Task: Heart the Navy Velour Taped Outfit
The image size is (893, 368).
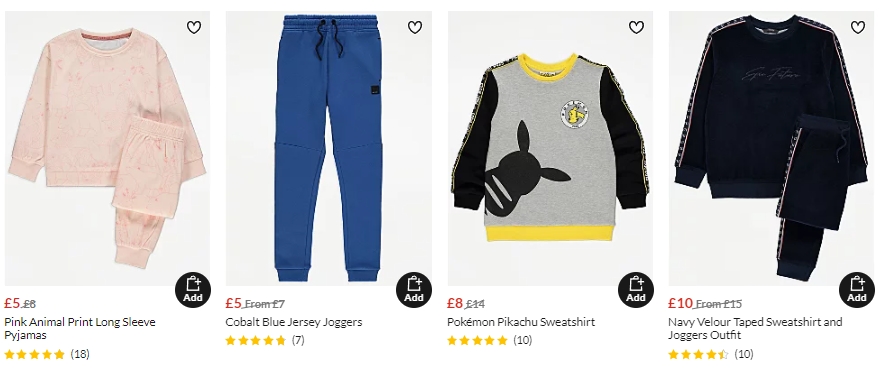Action: coord(858,27)
